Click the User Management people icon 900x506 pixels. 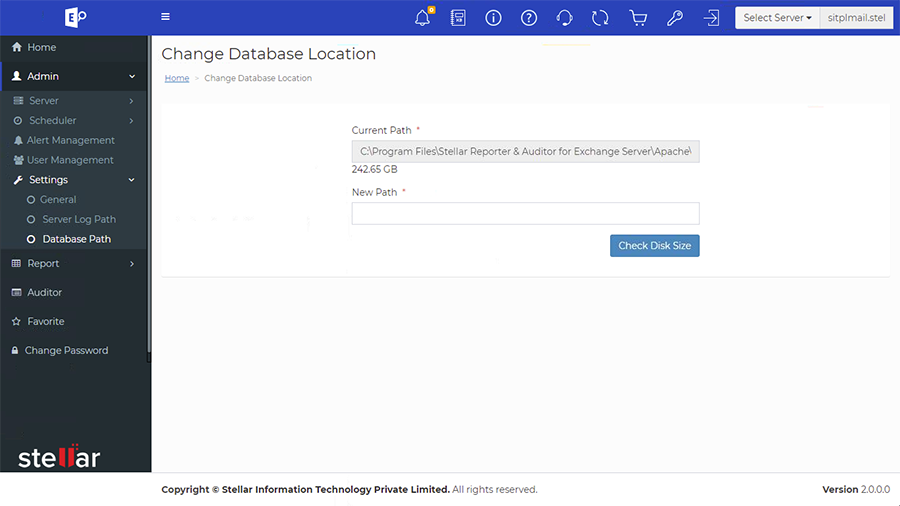tap(18, 160)
